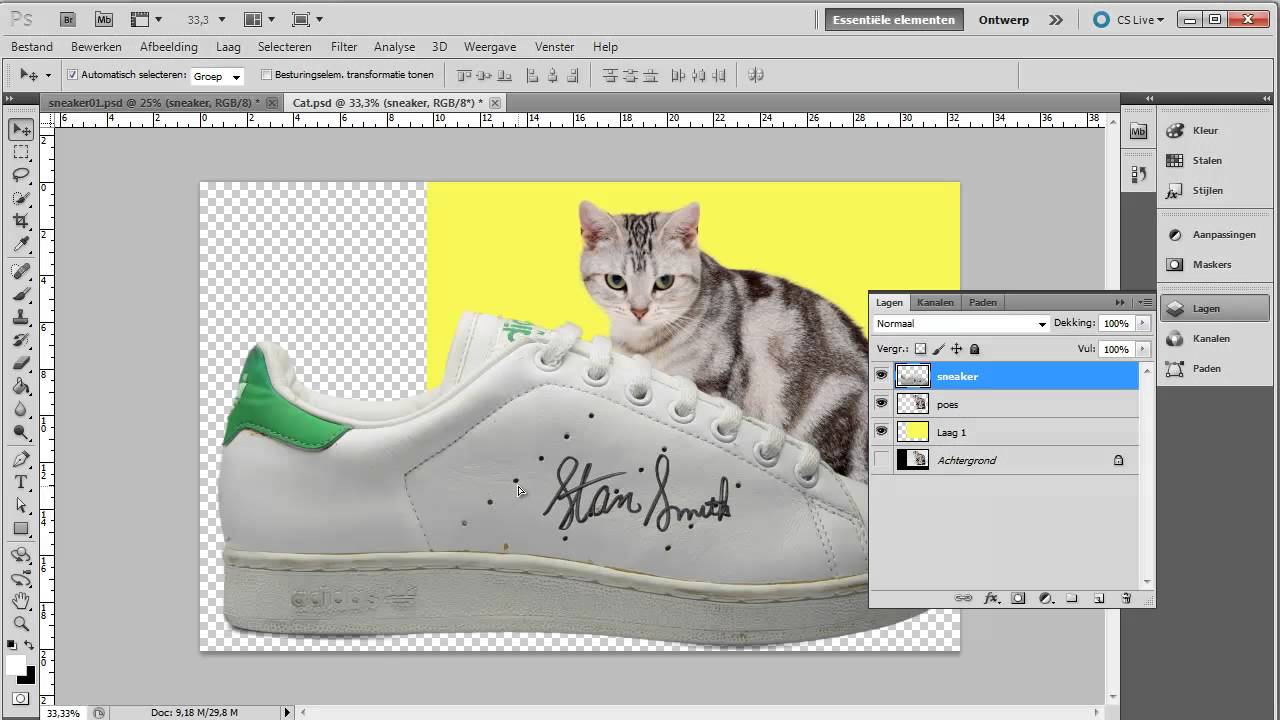This screenshot has width=1280, height=720.
Task: Select the Rectangle shape tool
Action: click(x=21, y=528)
